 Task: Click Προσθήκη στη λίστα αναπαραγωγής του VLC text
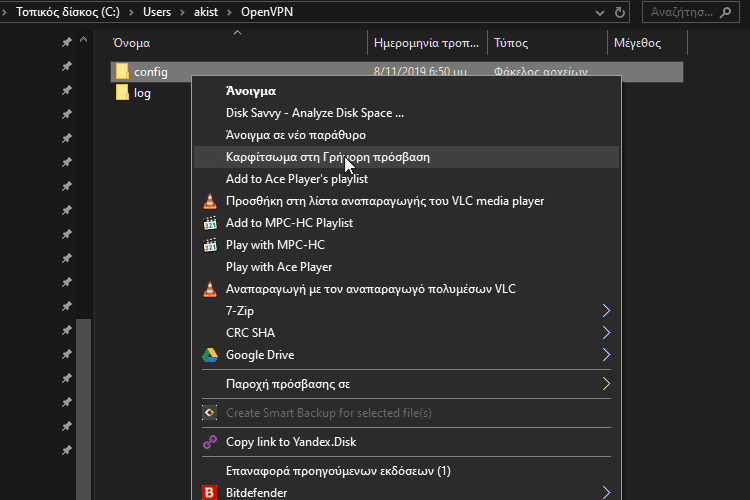coord(385,201)
